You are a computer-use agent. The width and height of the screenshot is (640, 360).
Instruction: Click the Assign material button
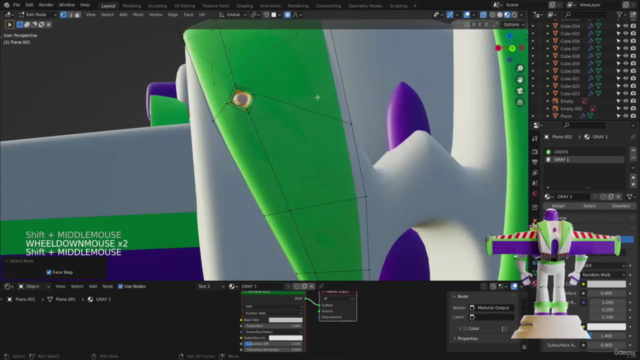[558, 206]
